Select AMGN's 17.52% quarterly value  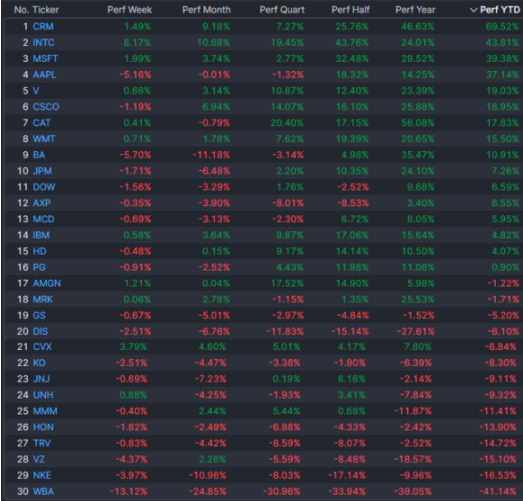[287, 283]
